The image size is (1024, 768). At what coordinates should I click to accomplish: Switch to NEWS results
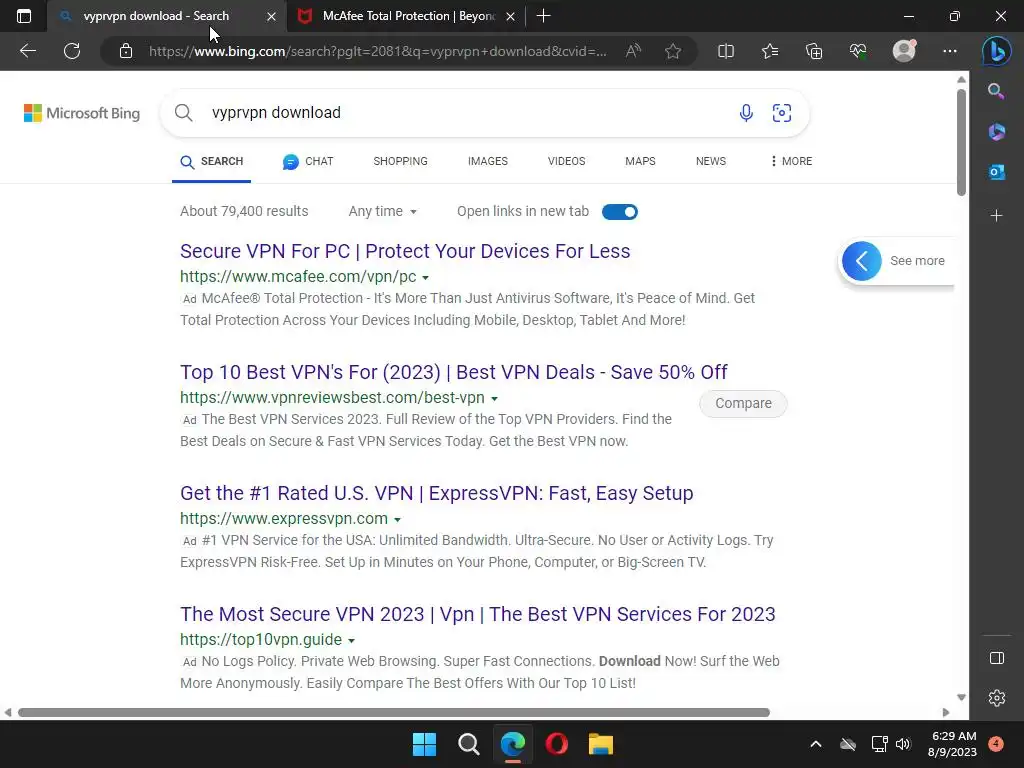tap(711, 161)
